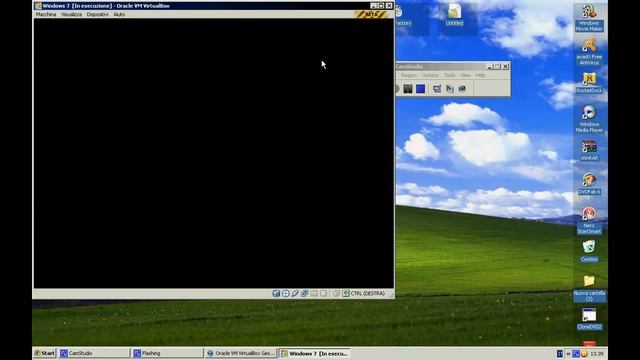The height and width of the screenshot is (360, 640).
Task: Click the orange avast icon in the system tray
Action: [584, 353]
